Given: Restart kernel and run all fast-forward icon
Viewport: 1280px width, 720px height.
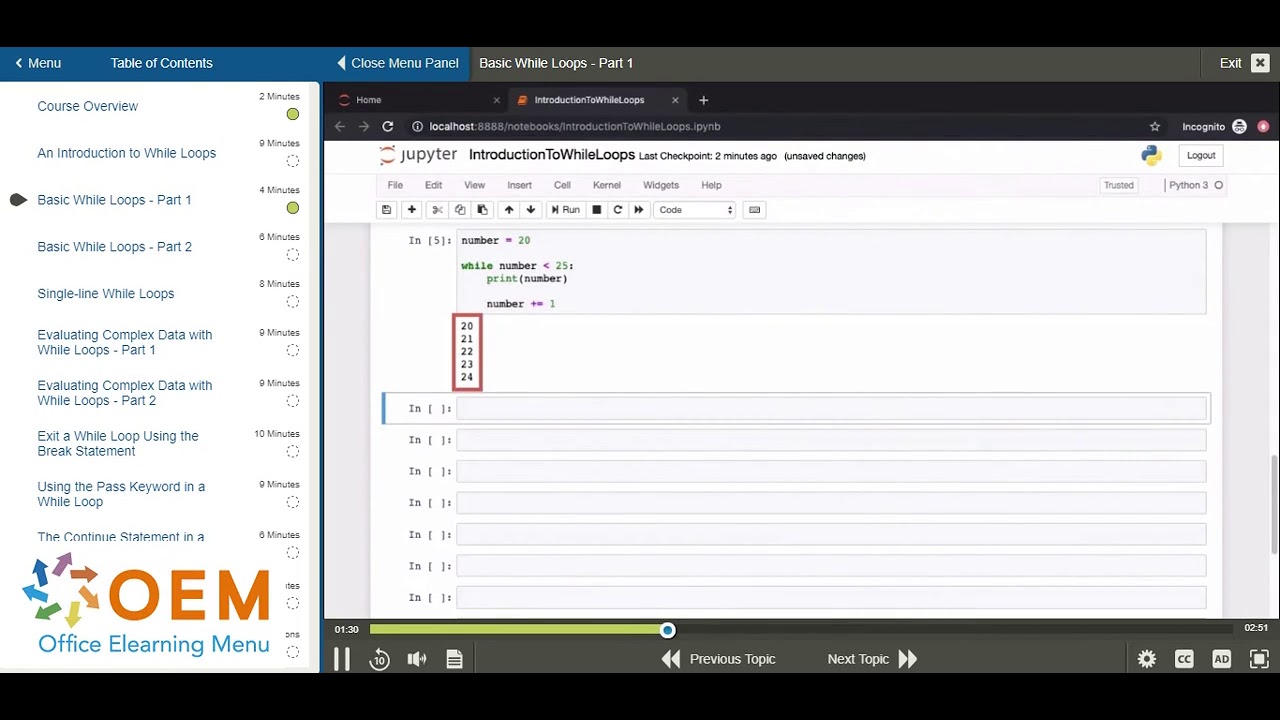Looking at the screenshot, I should click(x=639, y=210).
